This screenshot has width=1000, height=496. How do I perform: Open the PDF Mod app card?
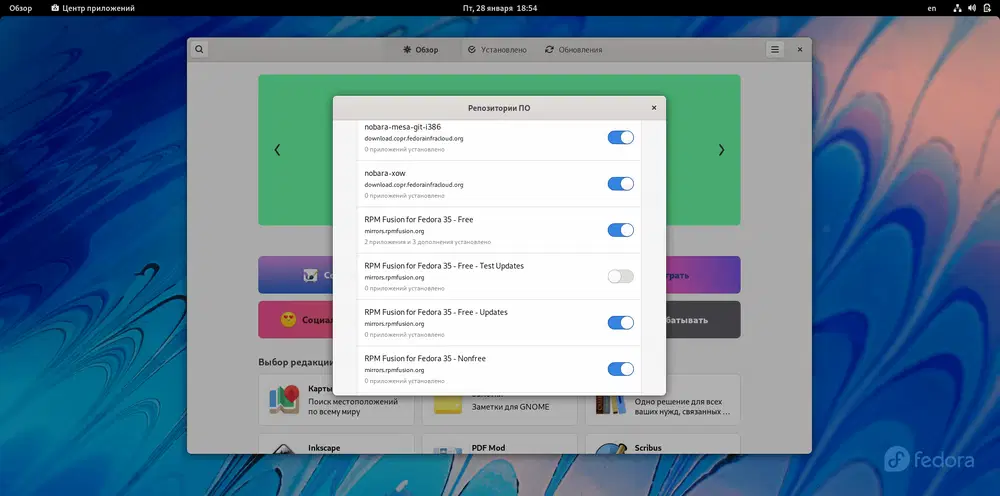499,444
